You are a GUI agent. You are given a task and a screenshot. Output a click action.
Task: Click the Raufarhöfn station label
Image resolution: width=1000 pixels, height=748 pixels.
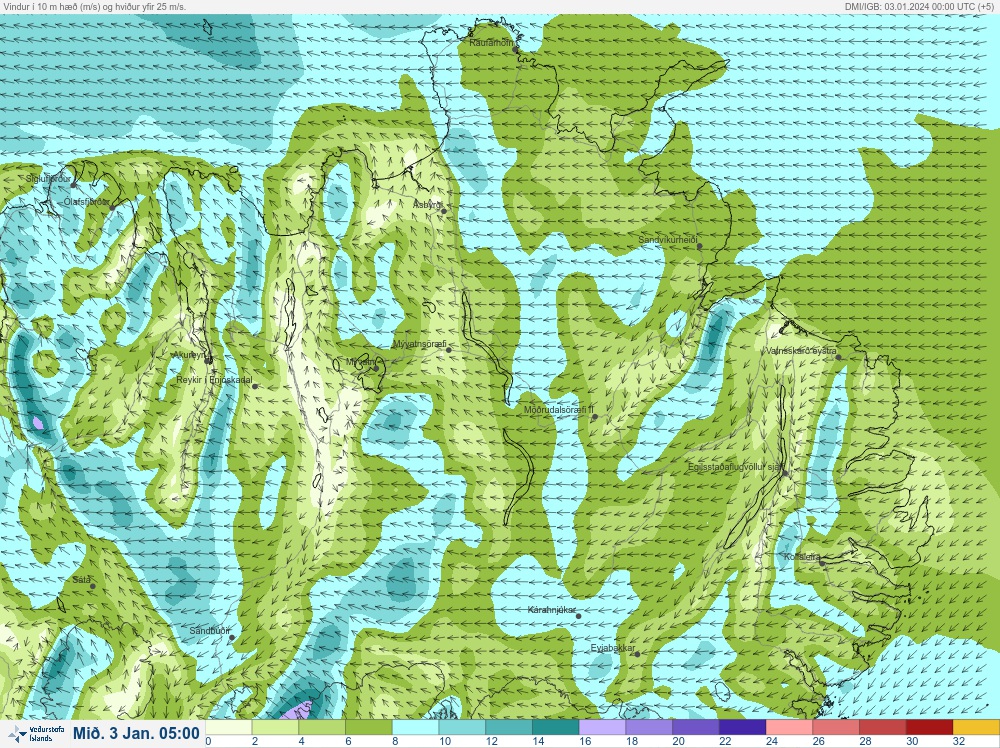tap(491, 43)
